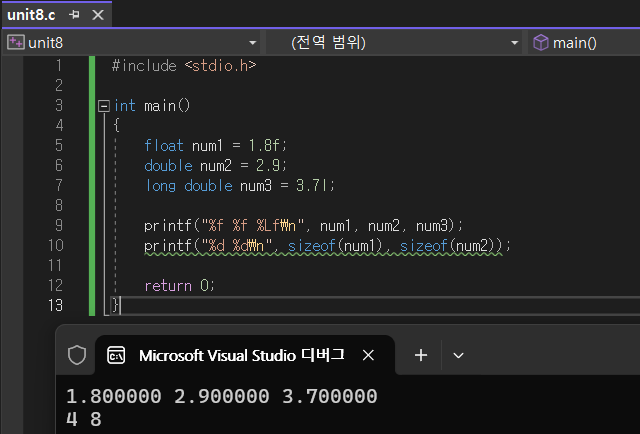
Task: Click the closing brace on line 13
Action: [116, 305]
